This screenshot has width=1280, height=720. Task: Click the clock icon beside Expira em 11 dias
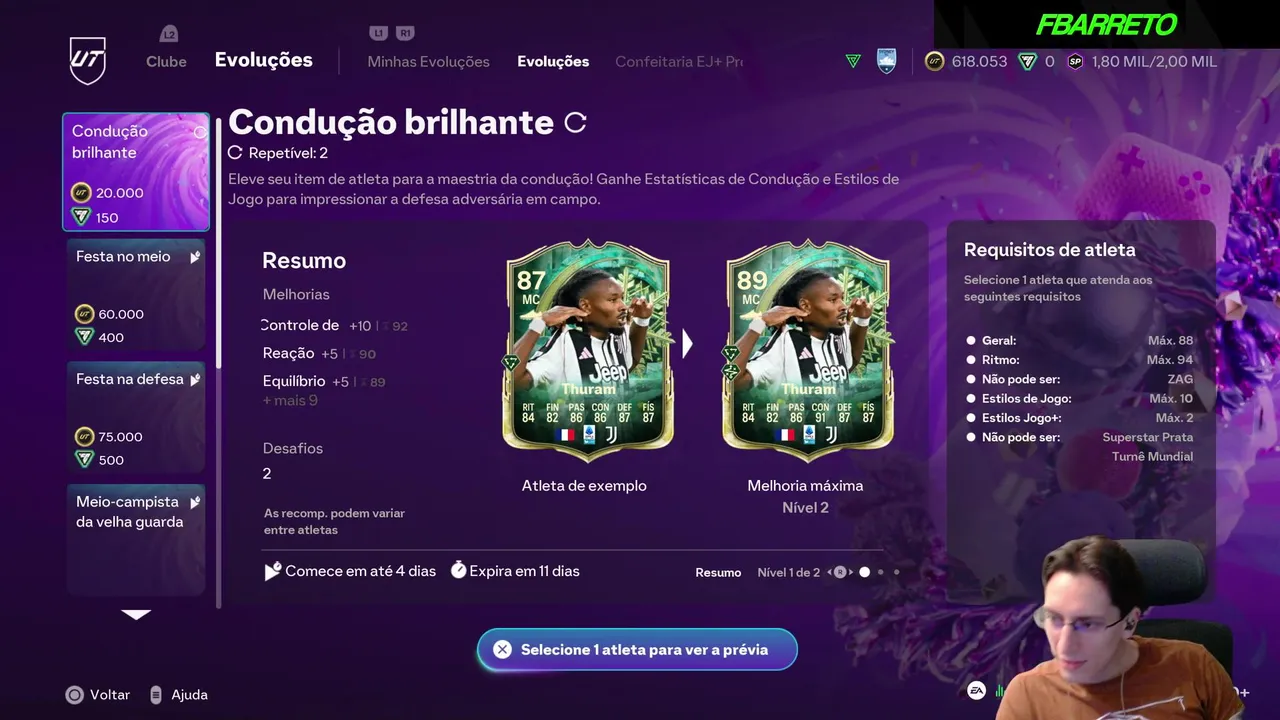(458, 571)
